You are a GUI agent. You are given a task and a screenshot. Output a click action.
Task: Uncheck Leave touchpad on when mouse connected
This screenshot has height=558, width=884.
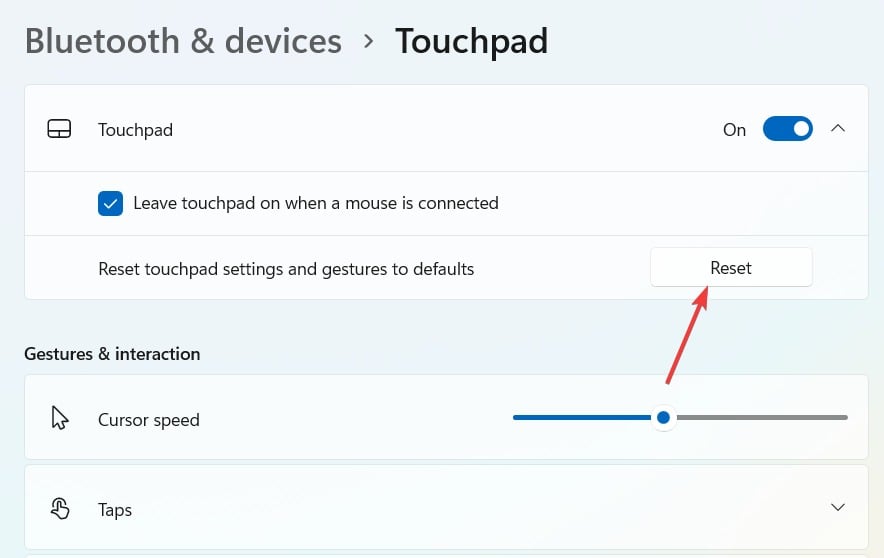pos(110,203)
